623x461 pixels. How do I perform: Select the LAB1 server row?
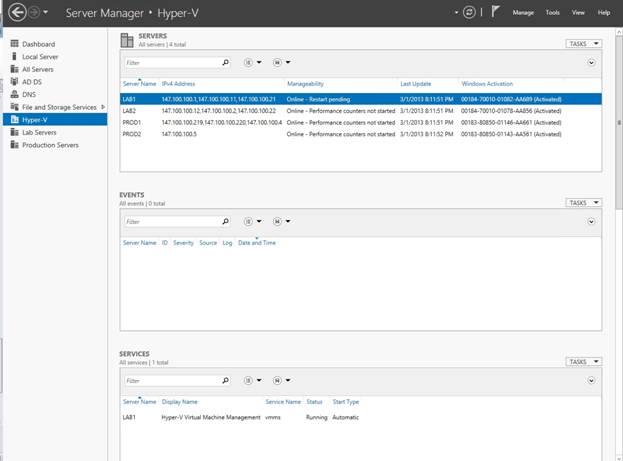361,99
